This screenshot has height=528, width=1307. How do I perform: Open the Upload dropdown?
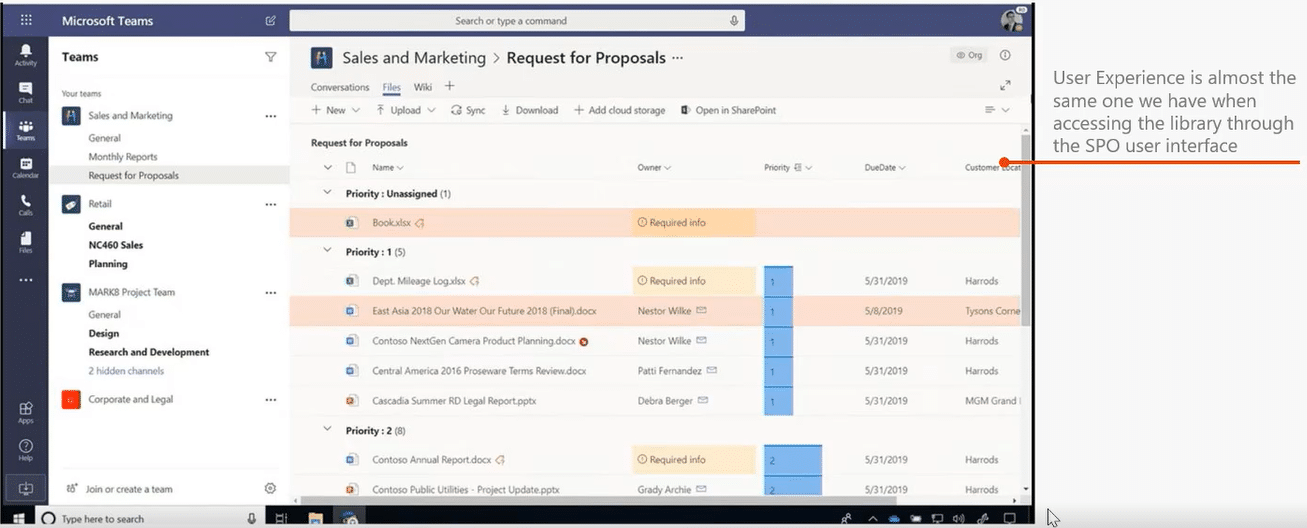click(x=406, y=110)
